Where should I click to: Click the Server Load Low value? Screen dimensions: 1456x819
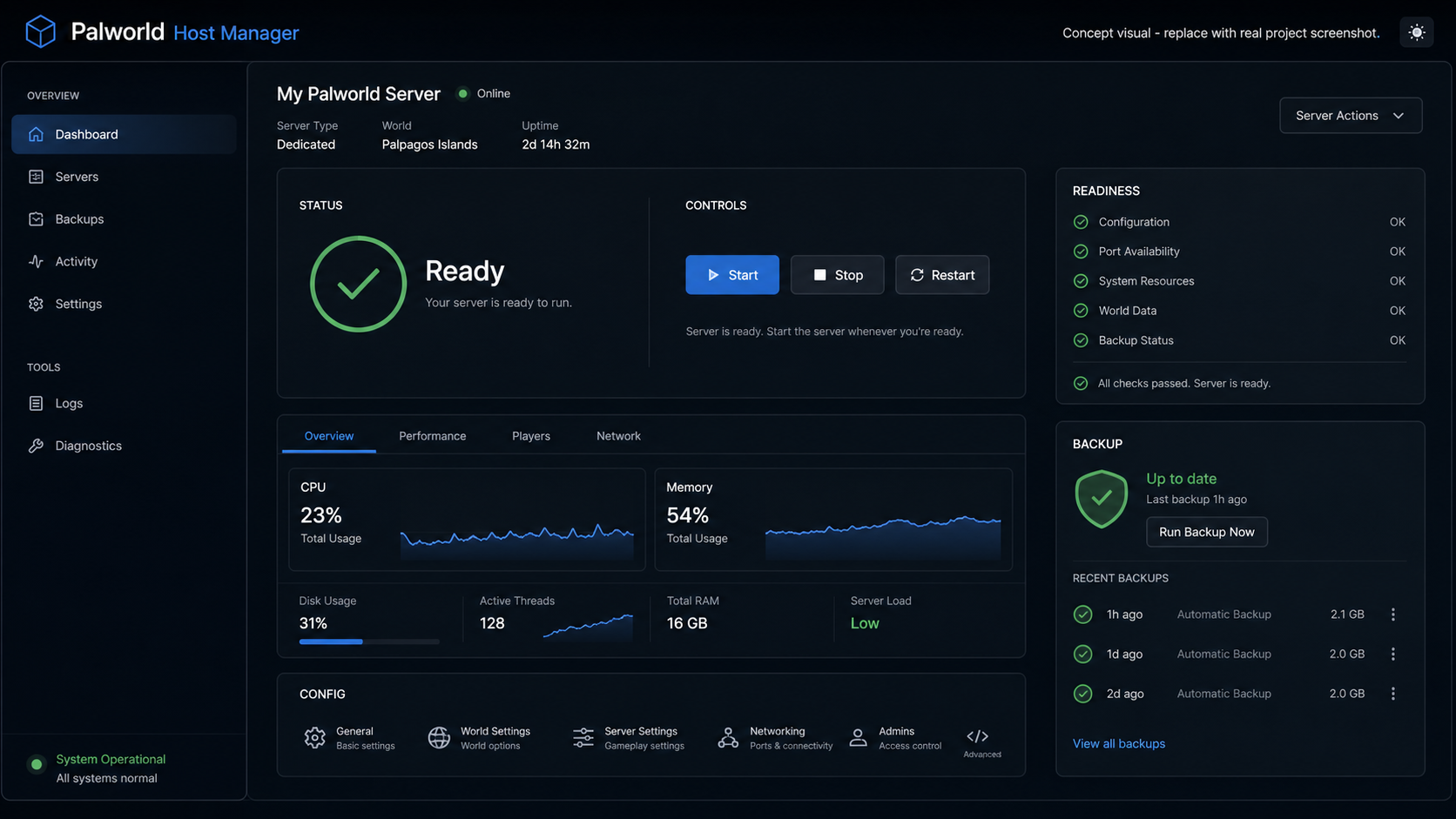[865, 623]
